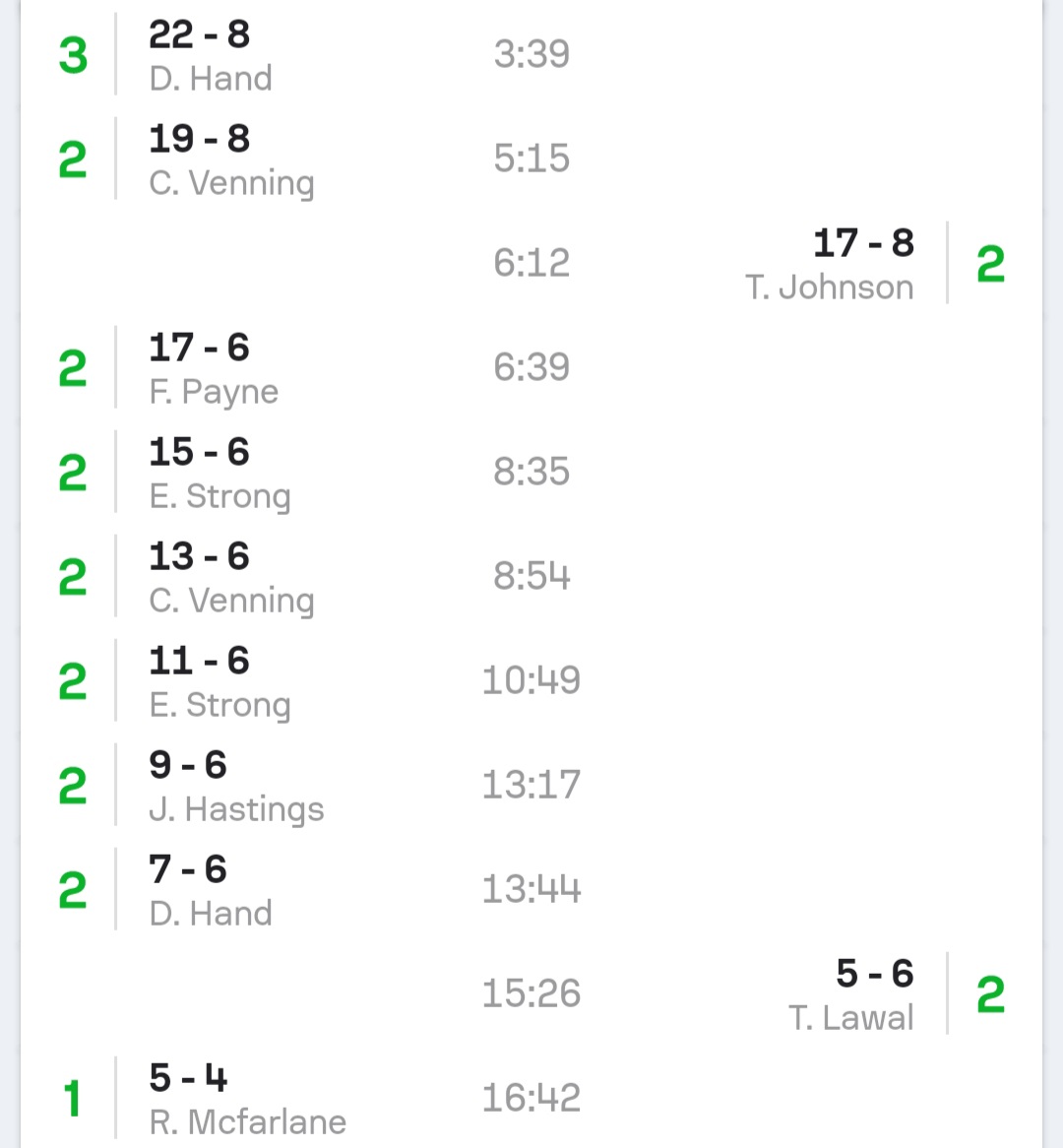Screen dimensions: 1063x1148
Task: Select E. Strong at 15 - 6
Action: pyautogui.click(x=219, y=496)
